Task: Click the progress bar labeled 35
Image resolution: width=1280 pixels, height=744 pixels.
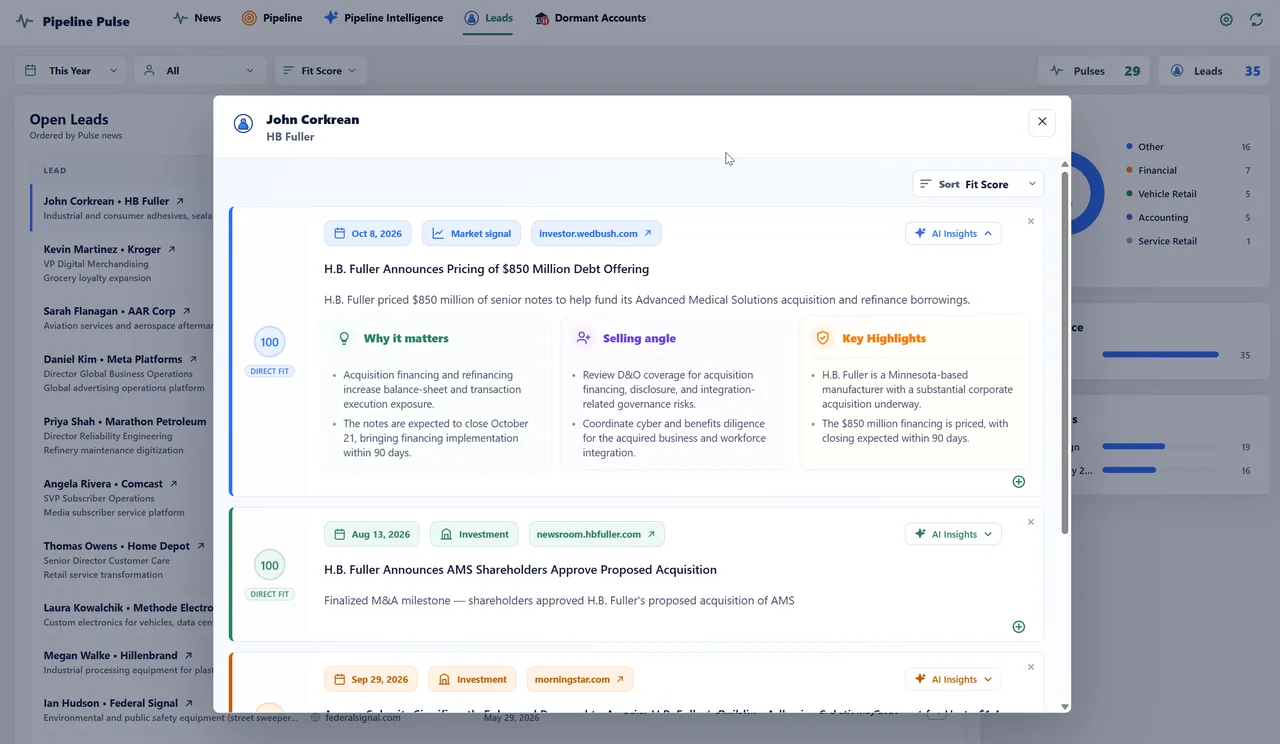Action: [x=1160, y=355]
